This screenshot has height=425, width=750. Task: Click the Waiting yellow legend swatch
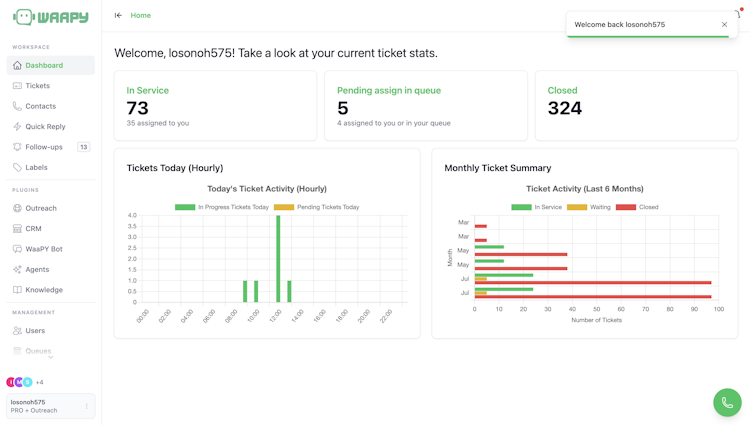(576, 207)
